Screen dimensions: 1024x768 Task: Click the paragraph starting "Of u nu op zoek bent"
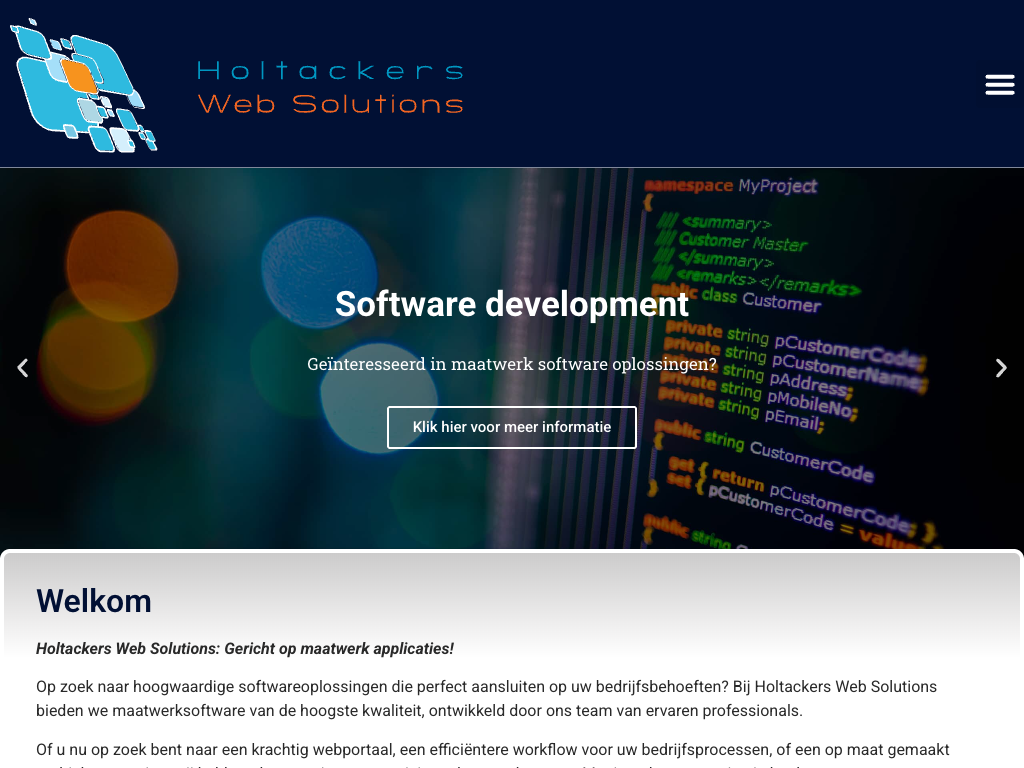pos(492,750)
